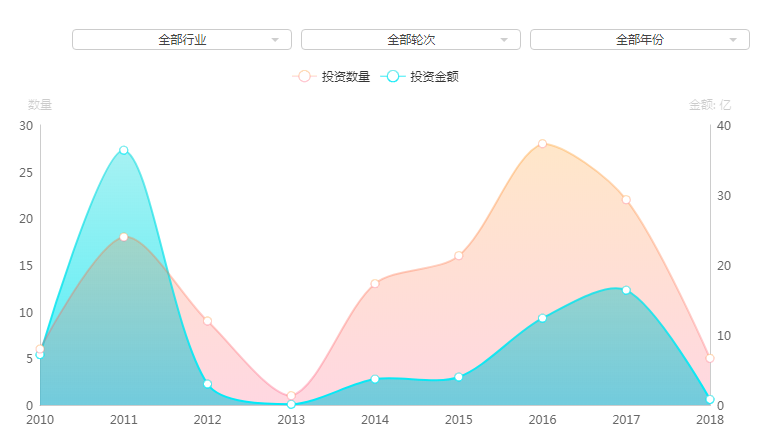This screenshot has width=758, height=446.
Task: Click the 2015 投资数量 data point
Action: [459, 256]
